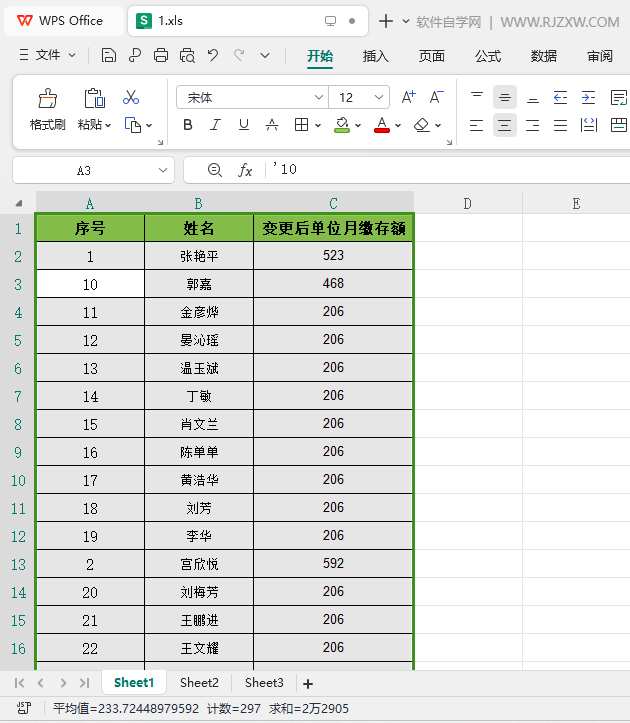630x723 pixels.
Task: Expand the font color dropdown arrow
Action: click(398, 125)
